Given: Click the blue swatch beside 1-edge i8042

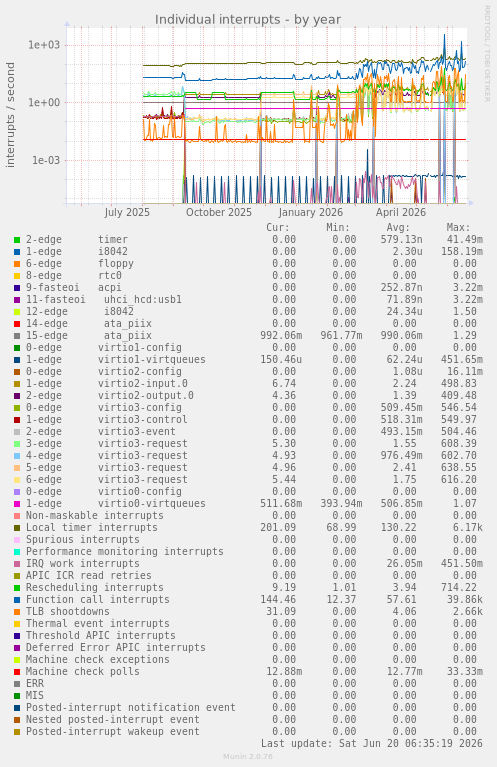Looking at the screenshot, I should [17, 252].
